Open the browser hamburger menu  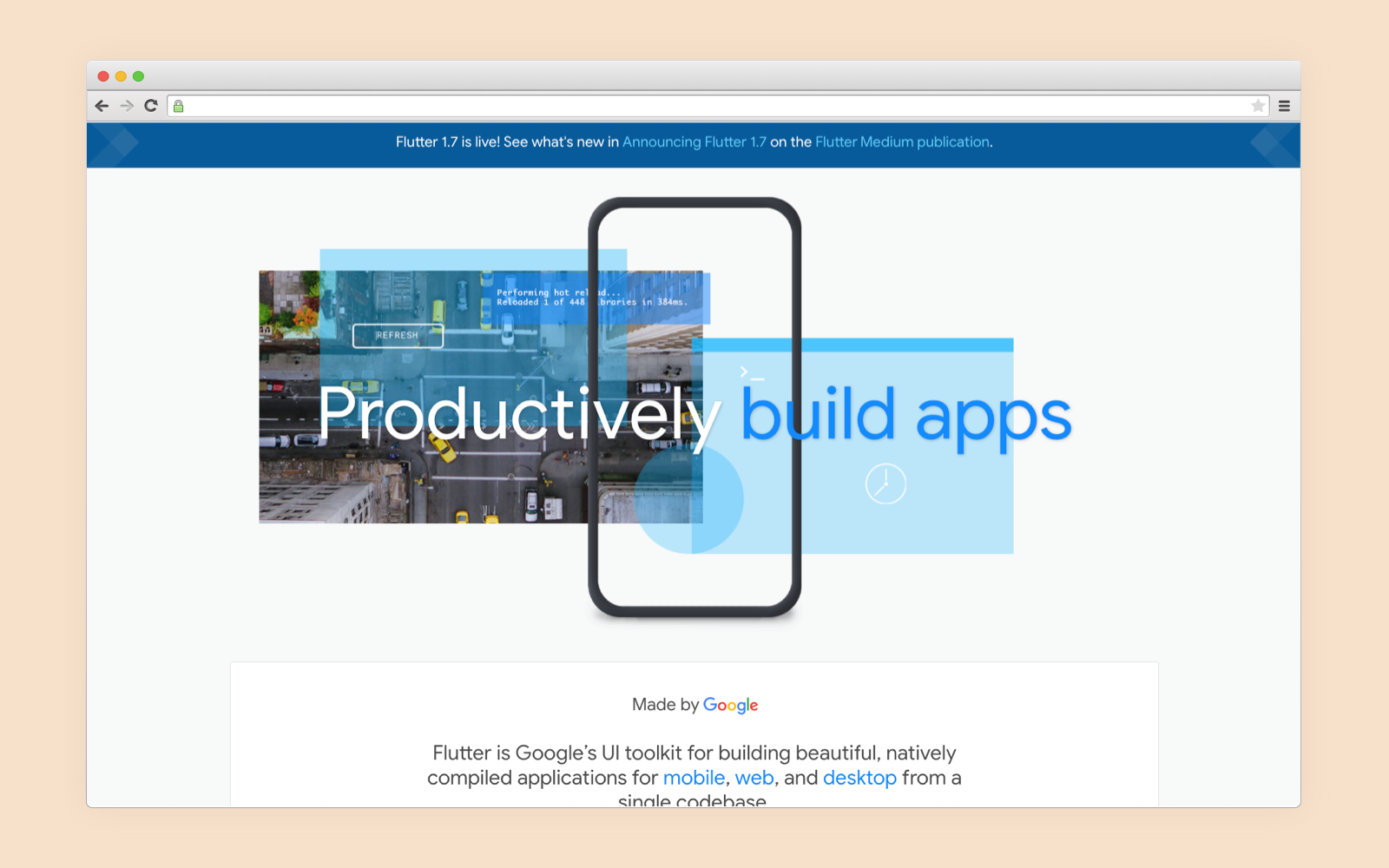[x=1285, y=106]
